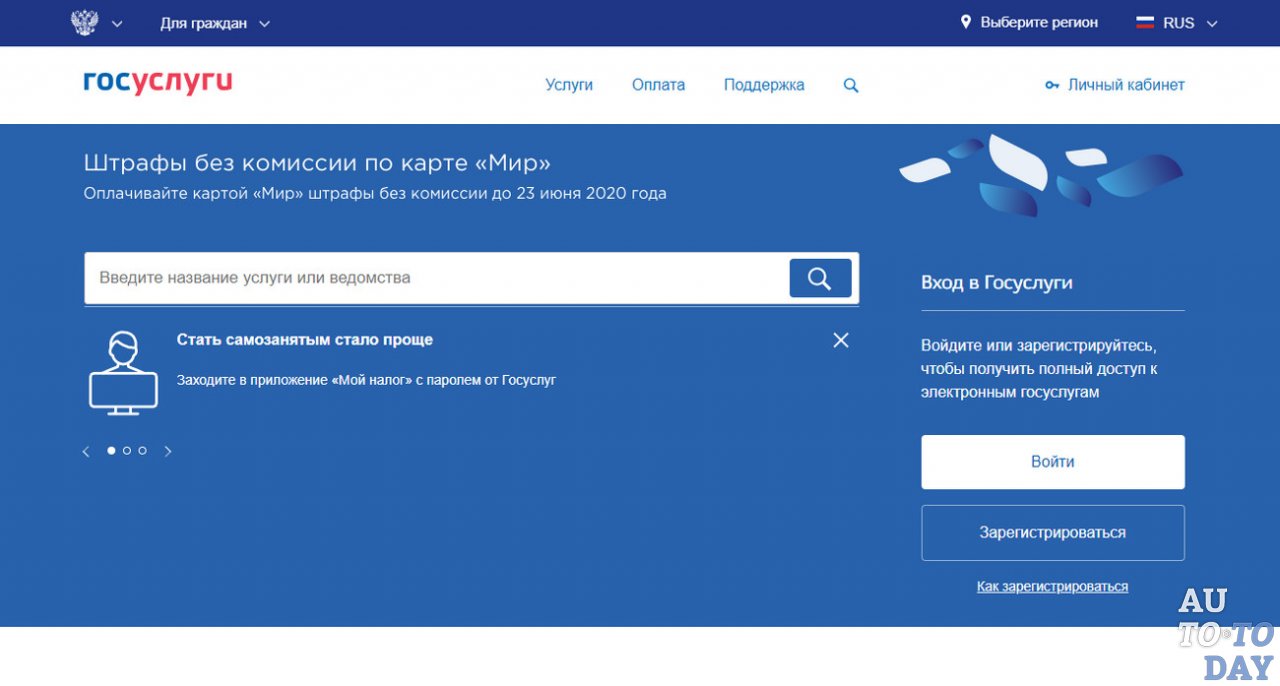
Task: Click the magnifying glass search icon in header
Action: [x=850, y=85]
